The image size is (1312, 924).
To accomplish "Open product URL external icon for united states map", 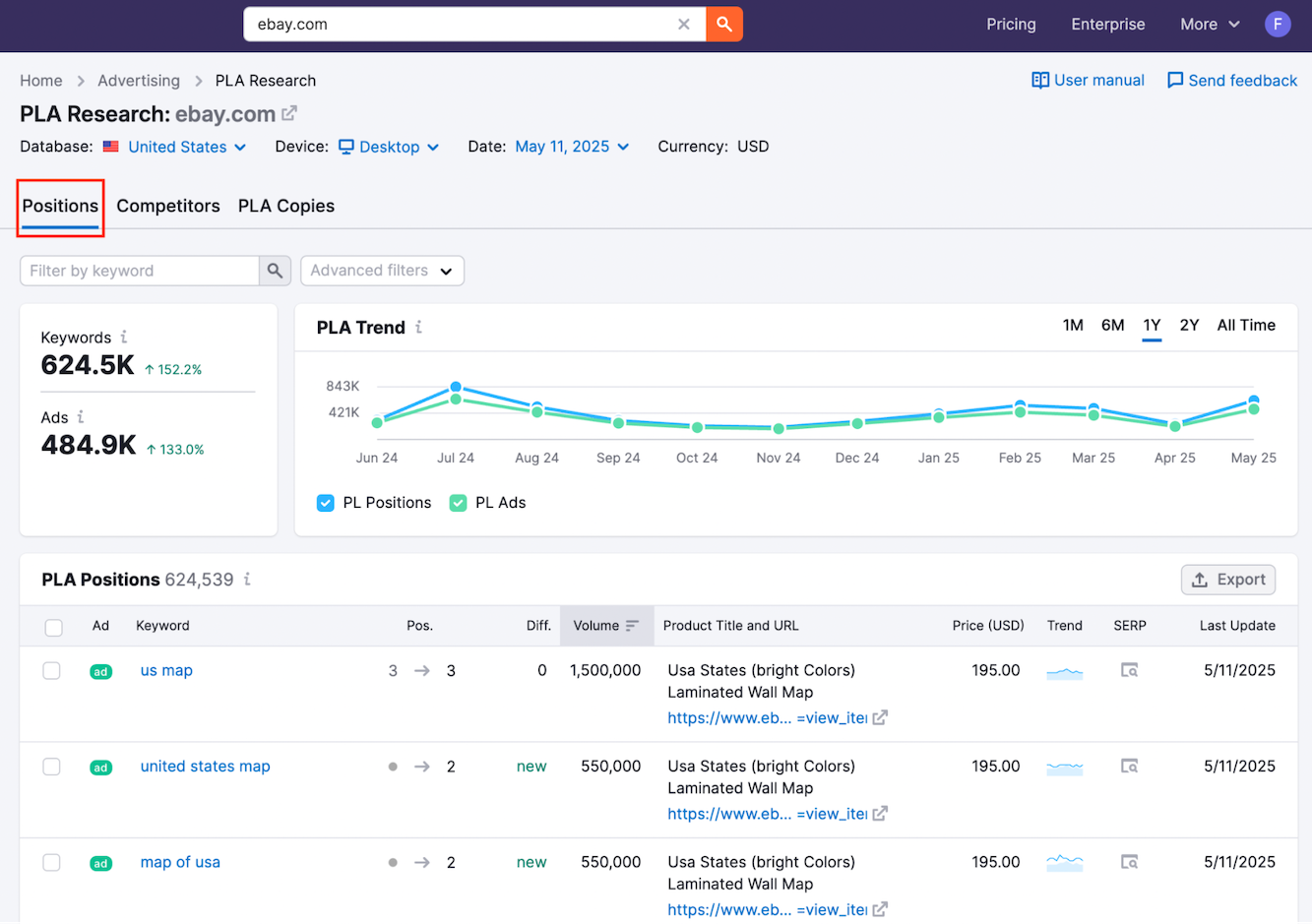I will (880, 814).
